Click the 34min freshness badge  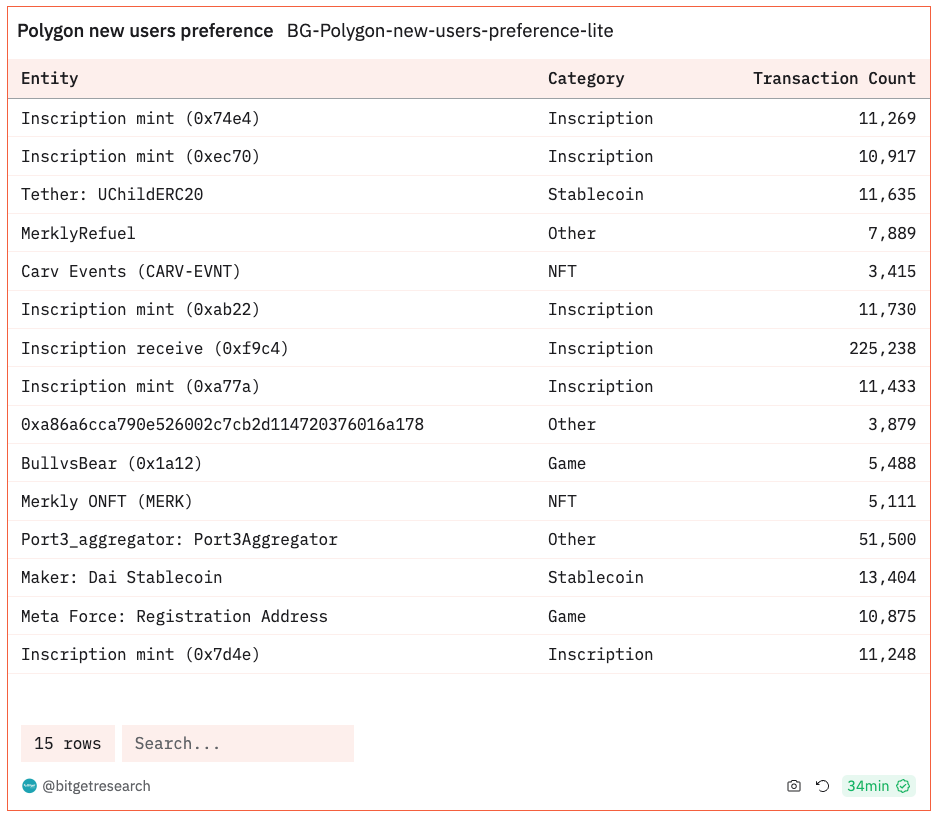click(879, 786)
